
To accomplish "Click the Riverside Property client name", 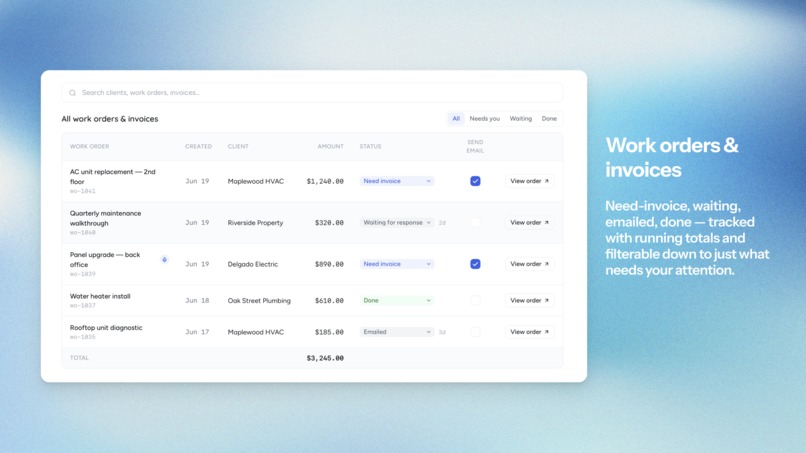I will point(255,223).
